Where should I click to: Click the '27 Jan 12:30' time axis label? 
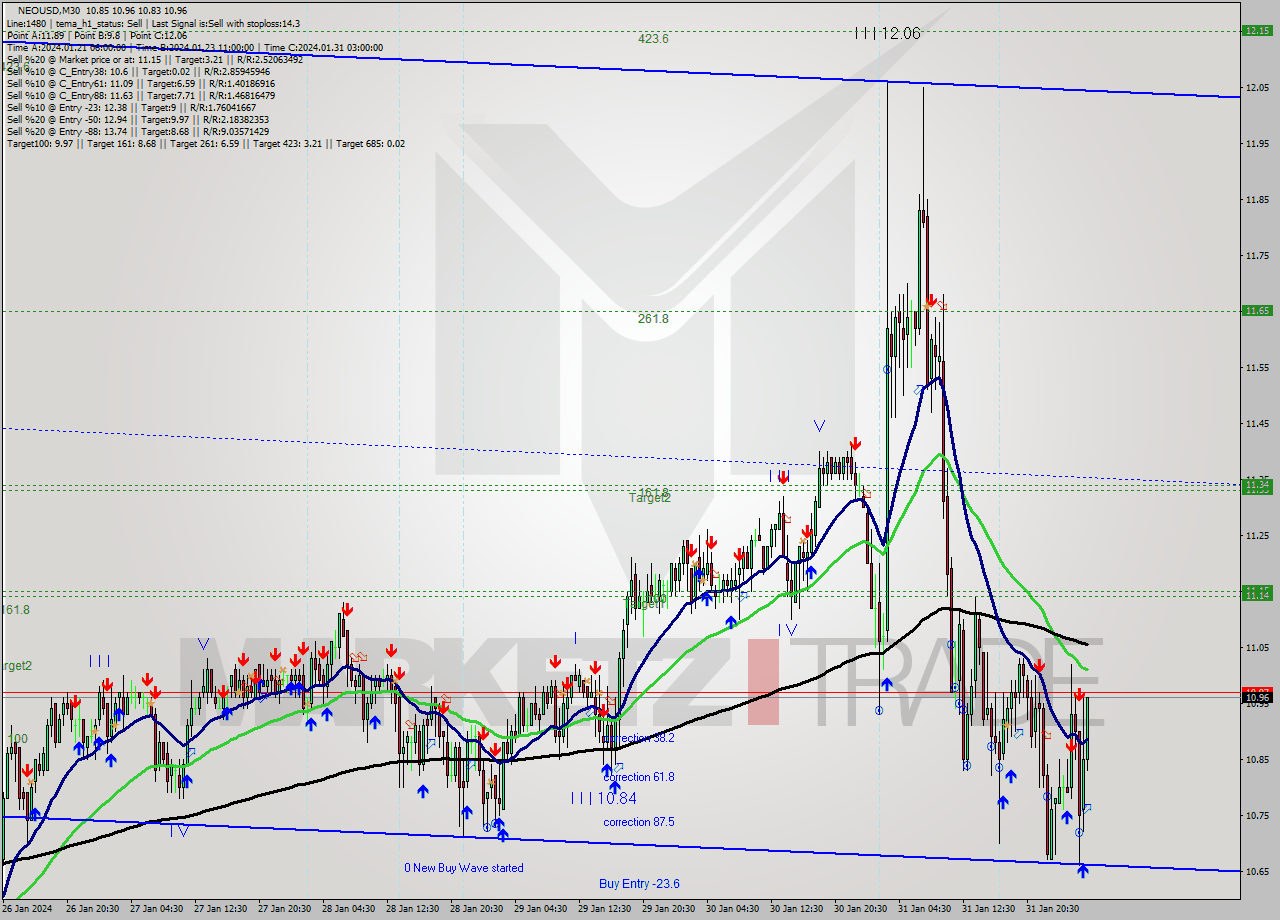pyautogui.click(x=221, y=909)
